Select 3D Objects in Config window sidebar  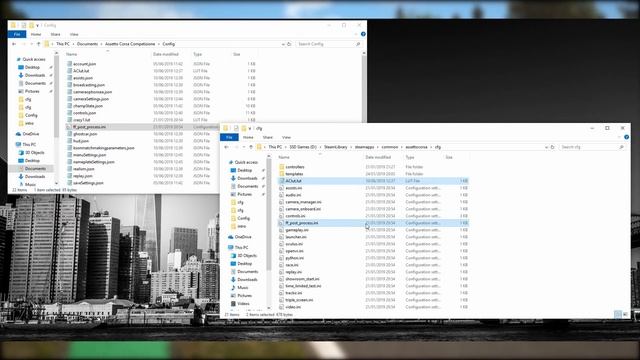pyautogui.click(x=34, y=153)
